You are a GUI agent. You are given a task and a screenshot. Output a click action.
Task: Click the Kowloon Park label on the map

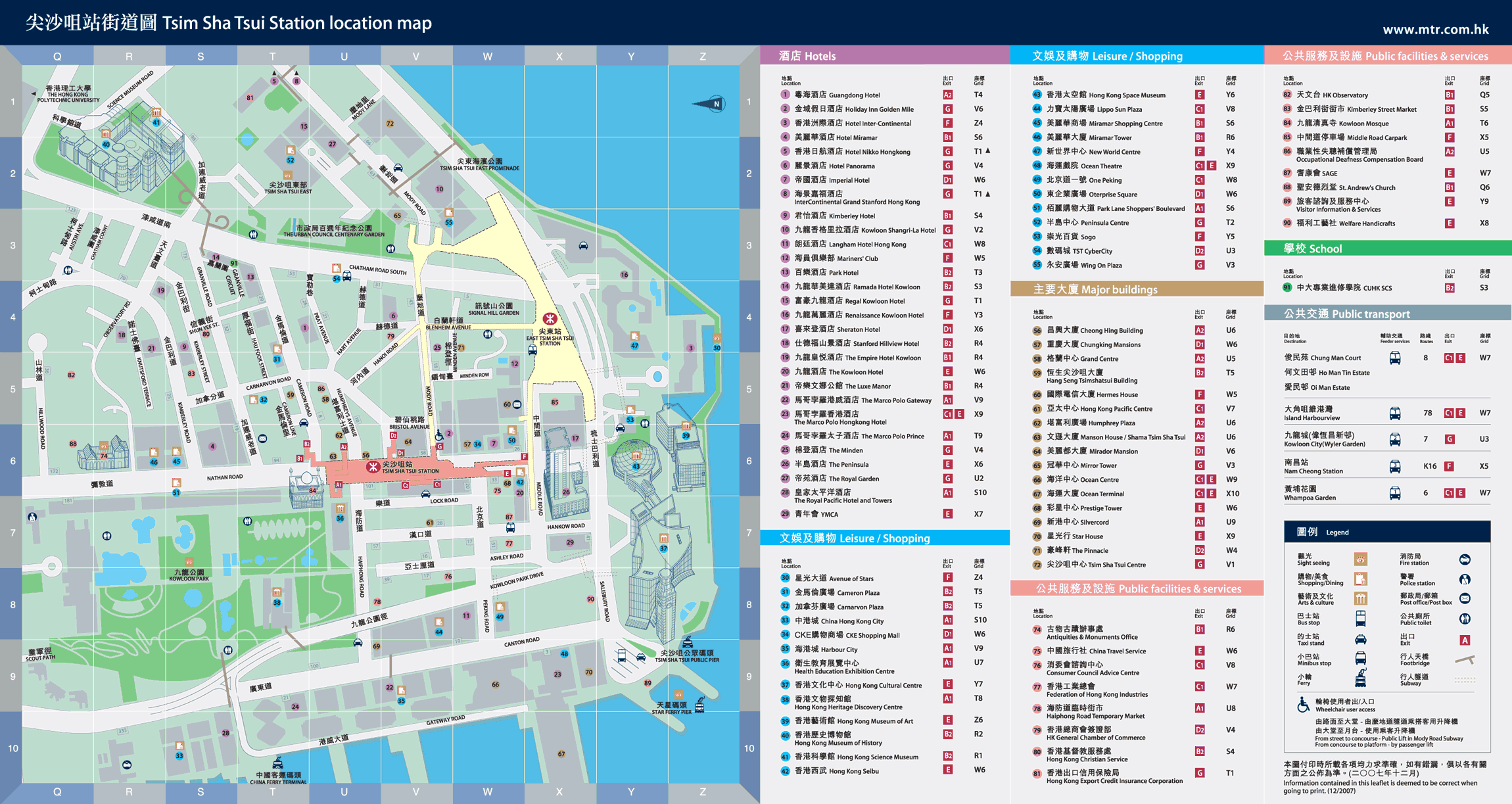point(189,575)
